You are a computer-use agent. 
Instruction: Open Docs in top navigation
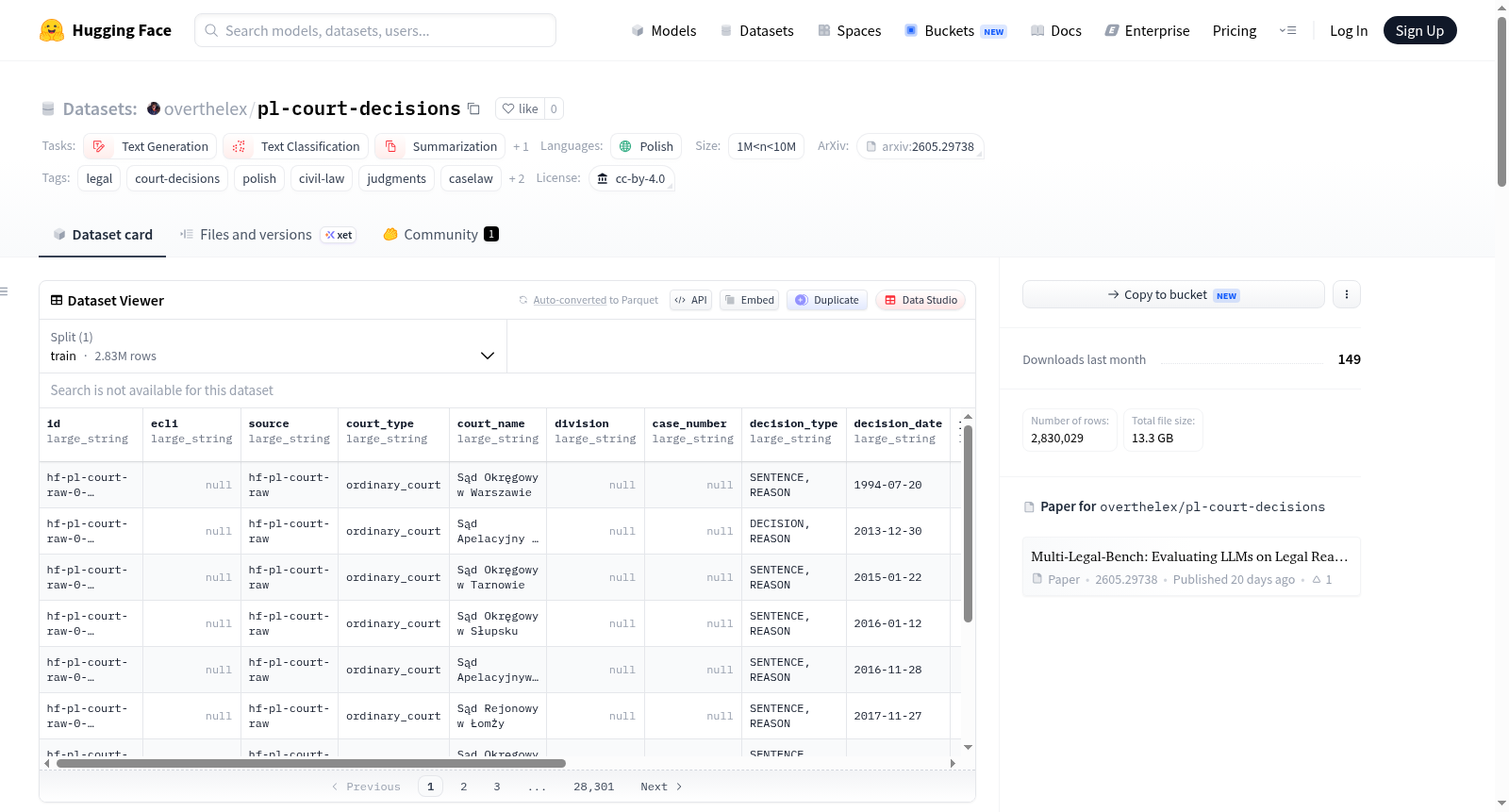pos(1056,30)
